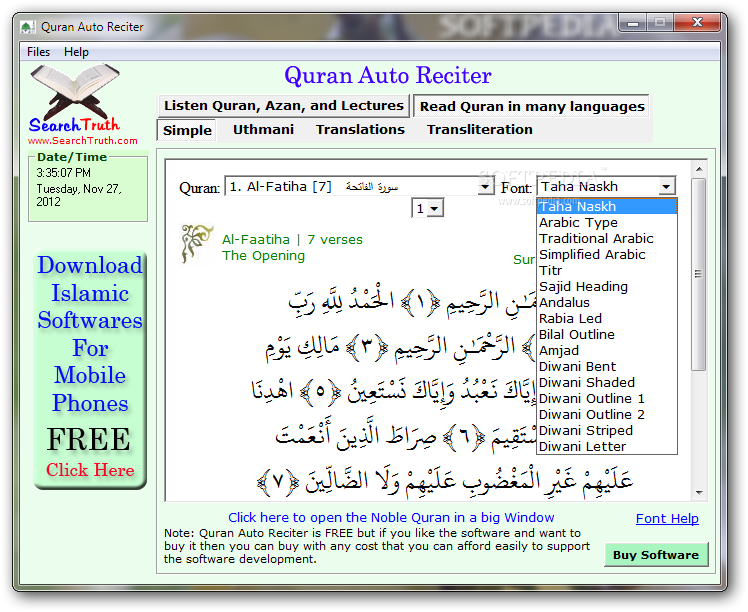This screenshot has height=612, width=748.
Task: Click the scroll down arrow of Quran pane
Action: 699,493
